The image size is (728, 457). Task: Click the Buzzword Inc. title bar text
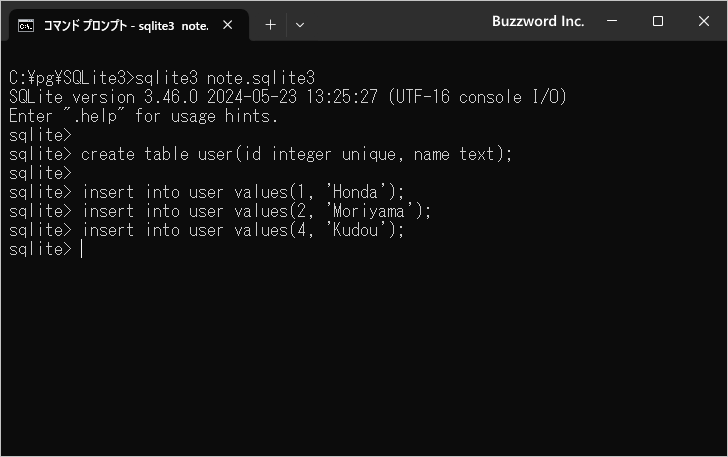pyautogui.click(x=538, y=21)
